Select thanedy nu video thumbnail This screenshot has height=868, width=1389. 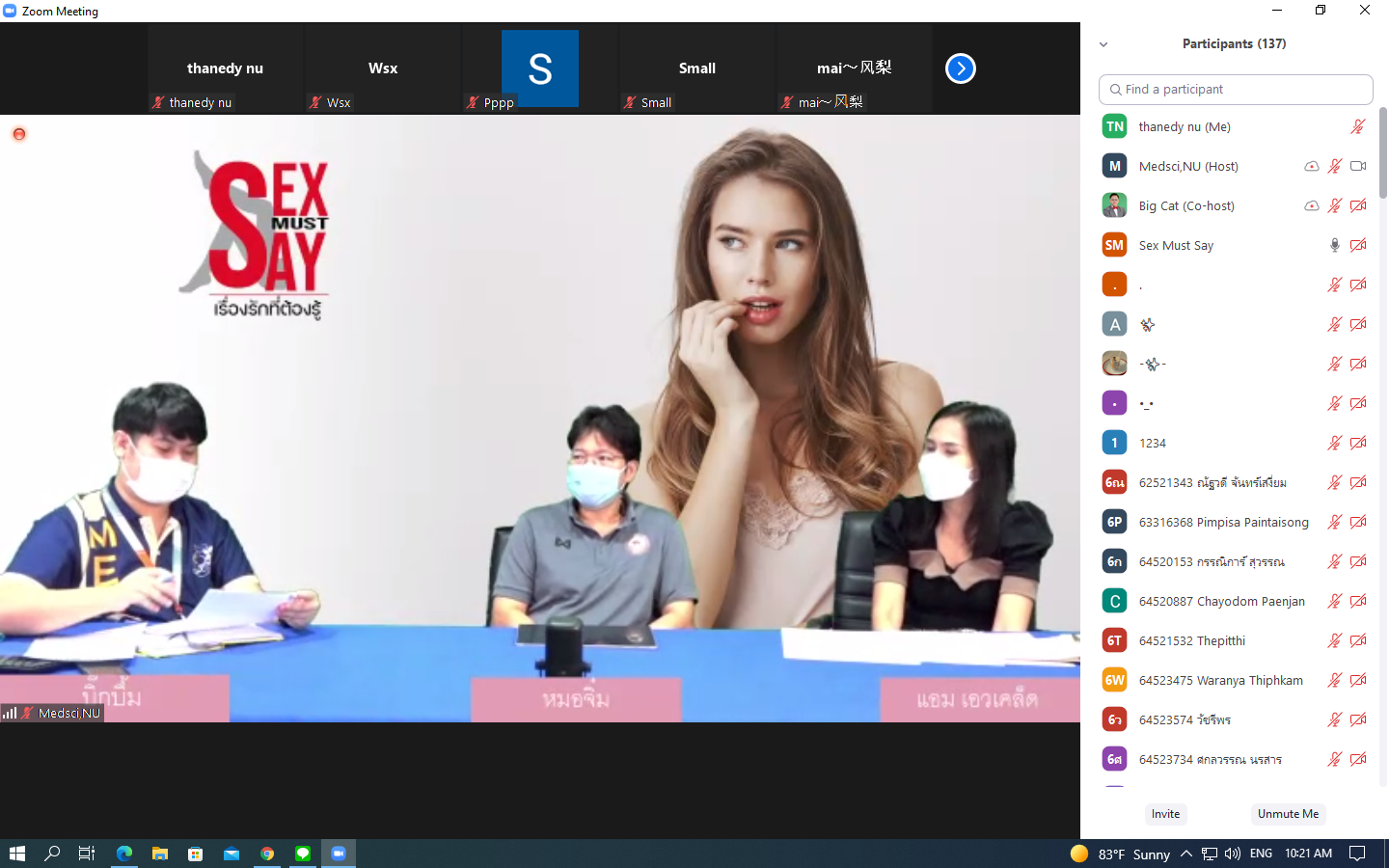[226, 69]
